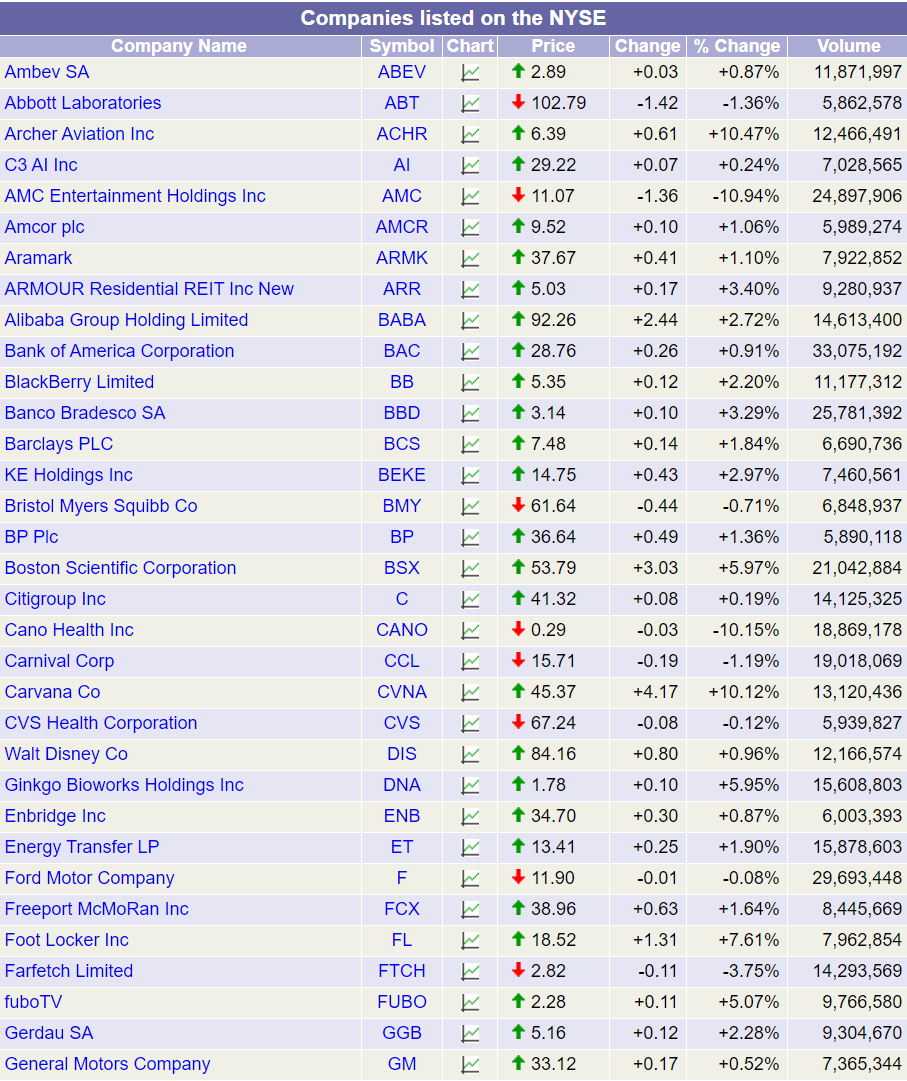This screenshot has width=907, height=1081.
Task: Follow the Bank of America Corporation link
Action: pyautogui.click(x=119, y=352)
